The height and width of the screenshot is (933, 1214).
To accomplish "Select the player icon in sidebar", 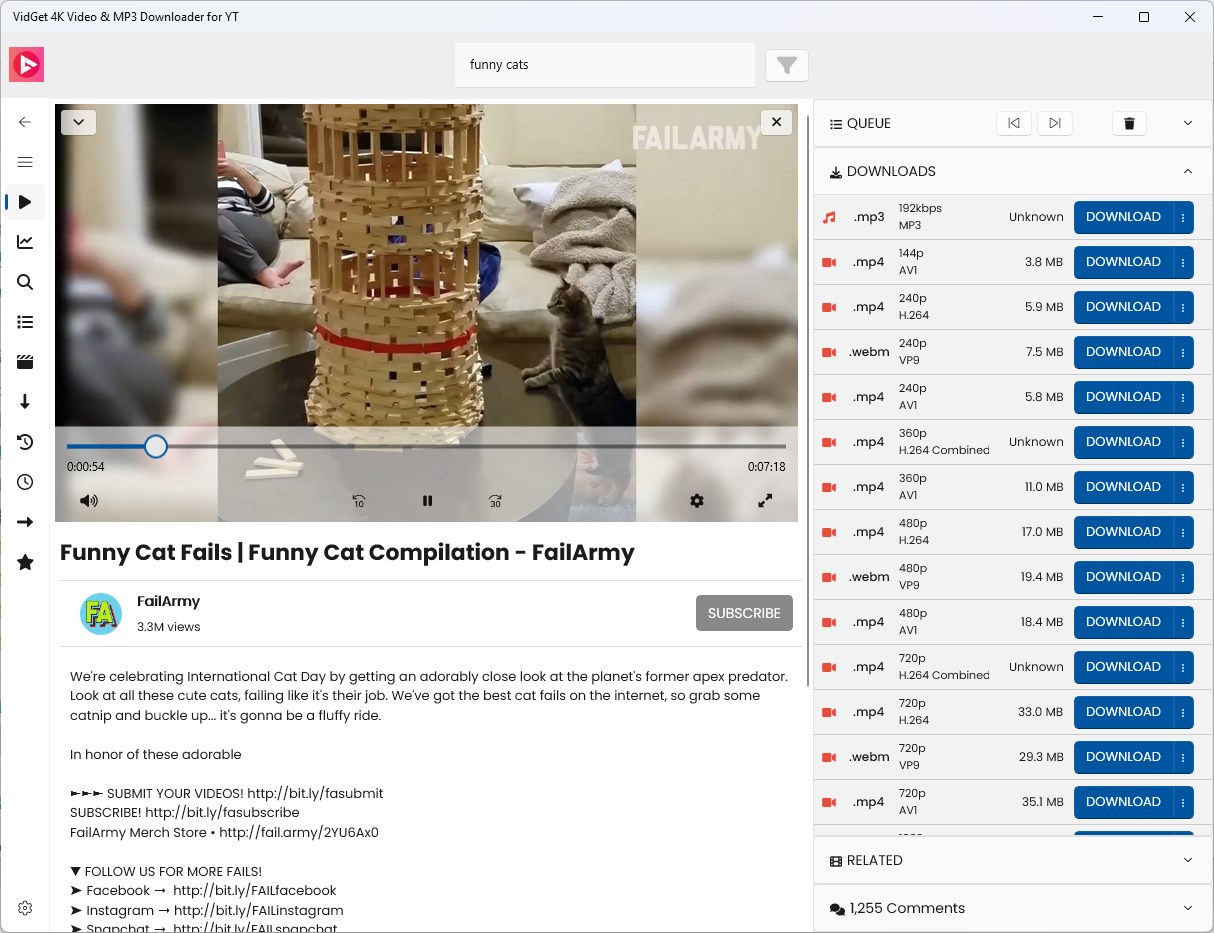I will pos(25,202).
